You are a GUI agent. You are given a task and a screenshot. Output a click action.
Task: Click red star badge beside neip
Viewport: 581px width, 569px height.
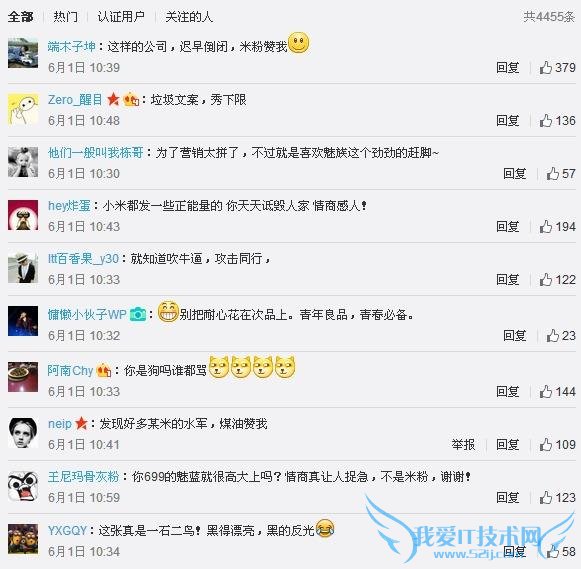(81, 423)
